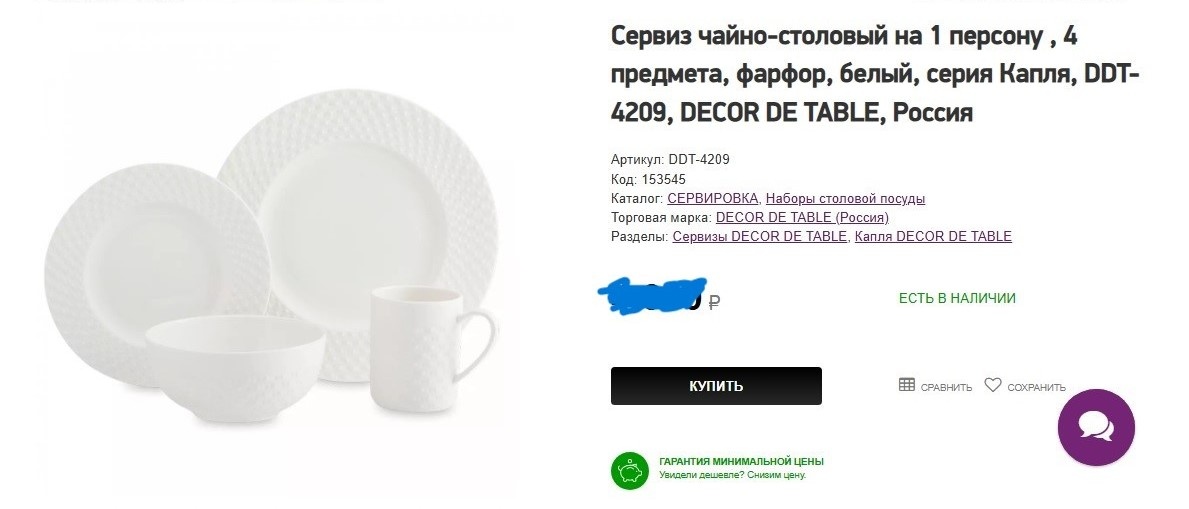Open the Сервизы DECOR DE TABLE section link
Image resolution: width=1189 pixels, height=509 pixels.
(760, 237)
